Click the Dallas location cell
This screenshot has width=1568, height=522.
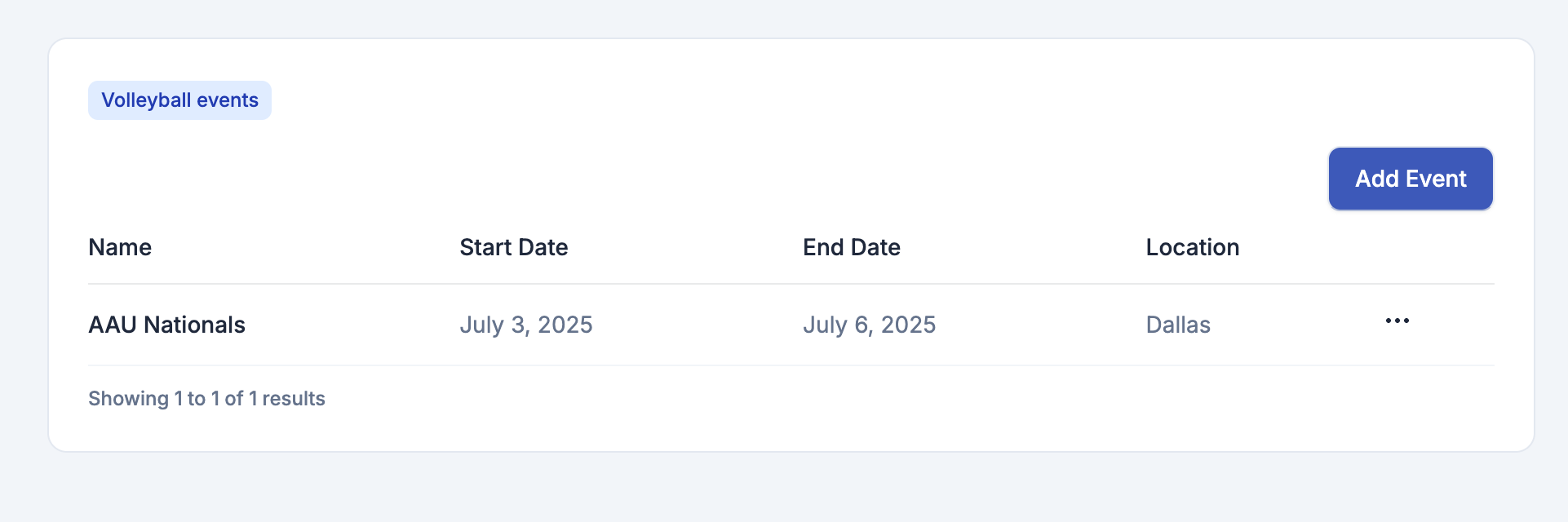(x=1178, y=325)
